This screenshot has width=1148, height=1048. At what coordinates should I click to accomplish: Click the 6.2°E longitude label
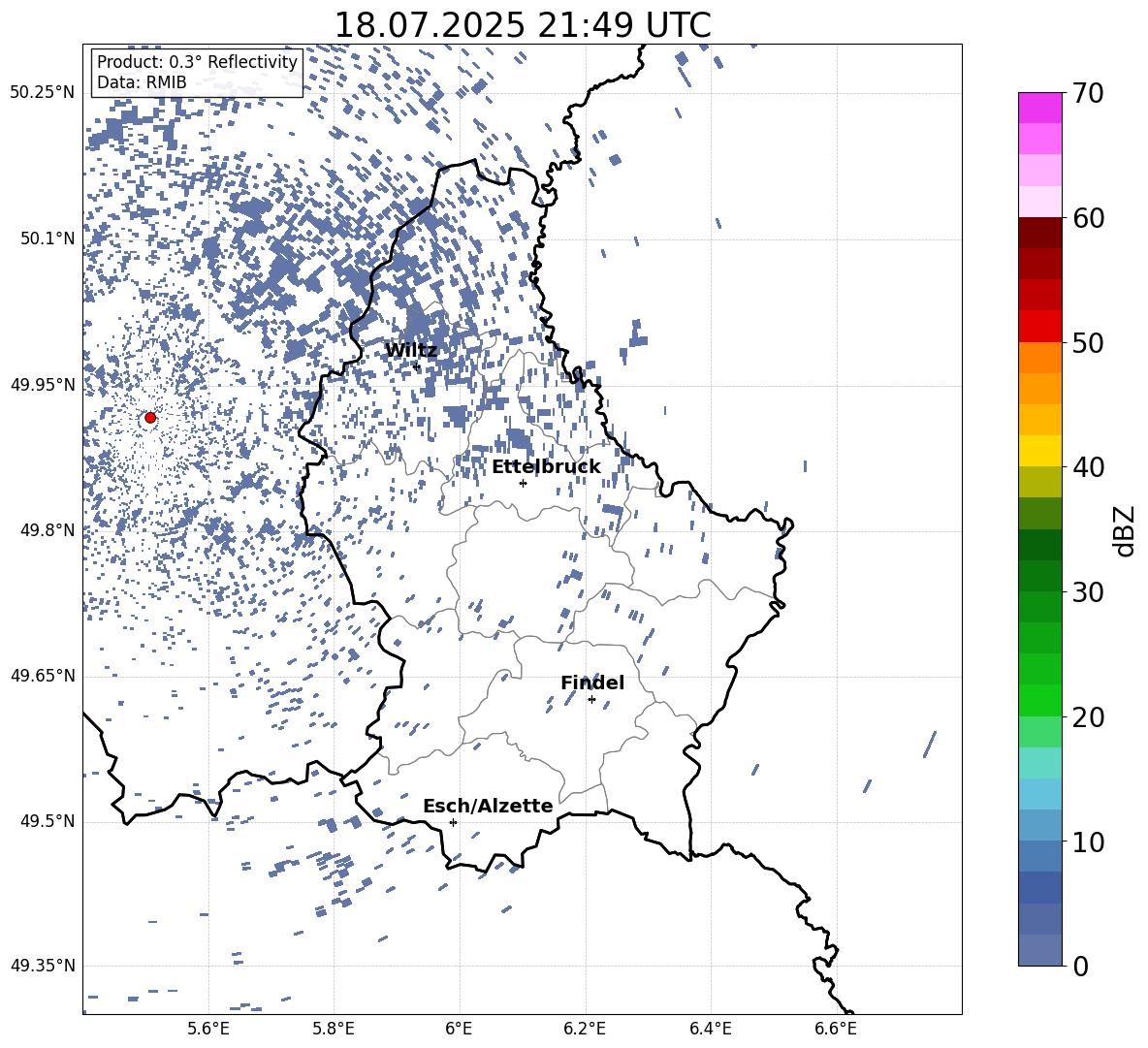pyautogui.click(x=585, y=1029)
